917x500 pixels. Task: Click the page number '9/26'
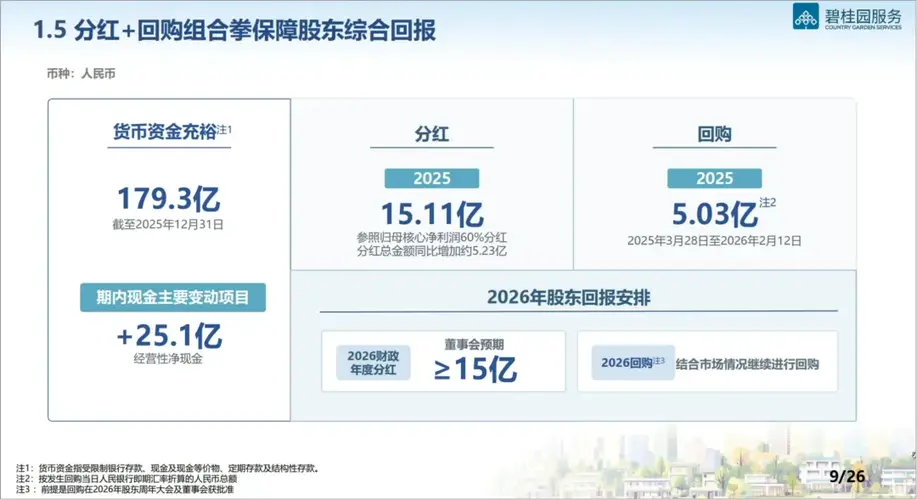(847, 477)
